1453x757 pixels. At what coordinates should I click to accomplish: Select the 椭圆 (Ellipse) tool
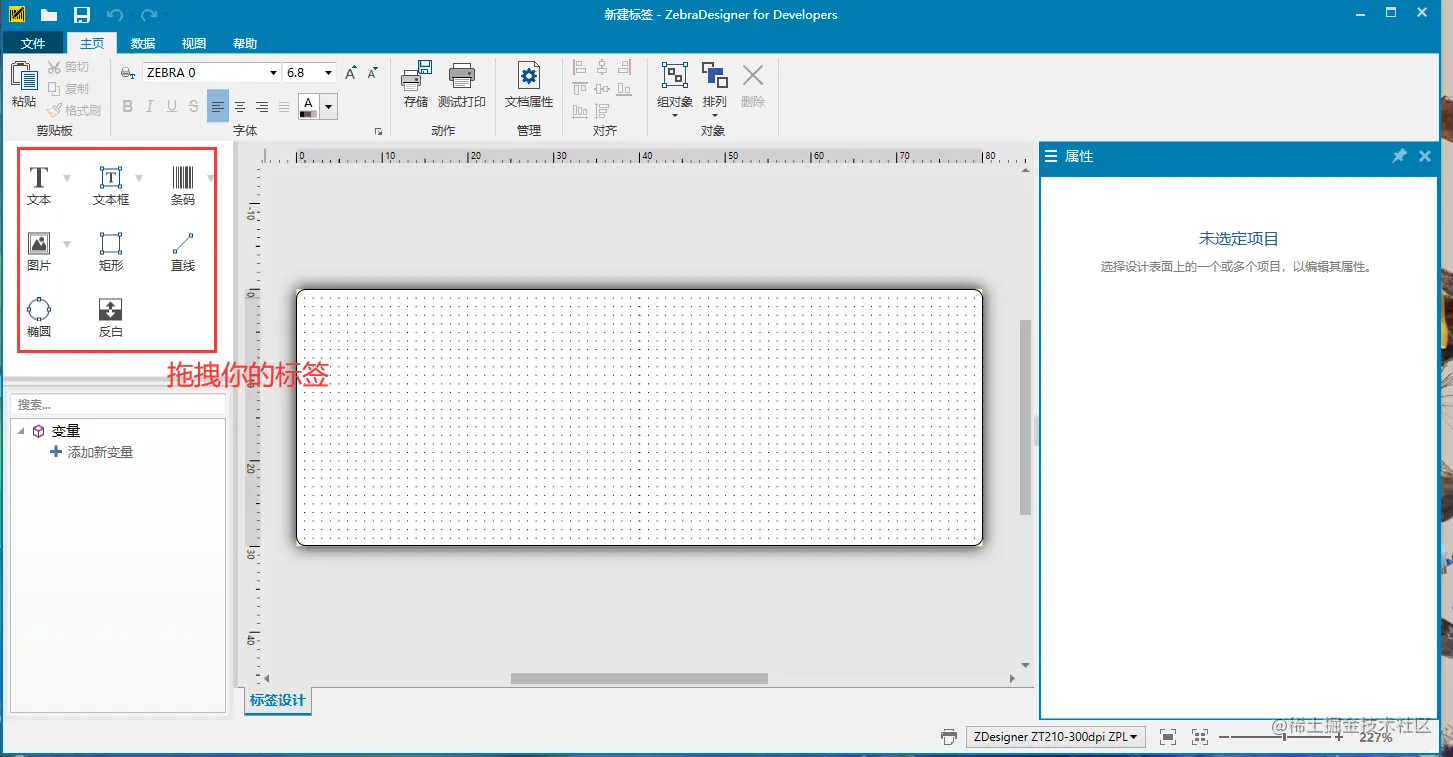click(x=39, y=318)
